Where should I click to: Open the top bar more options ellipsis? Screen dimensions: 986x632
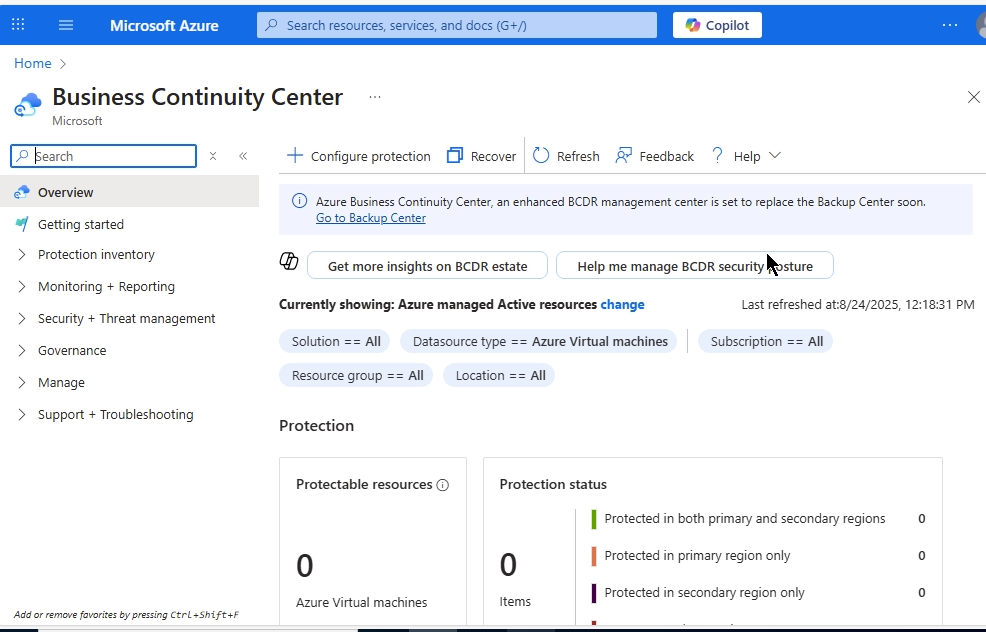click(x=950, y=25)
